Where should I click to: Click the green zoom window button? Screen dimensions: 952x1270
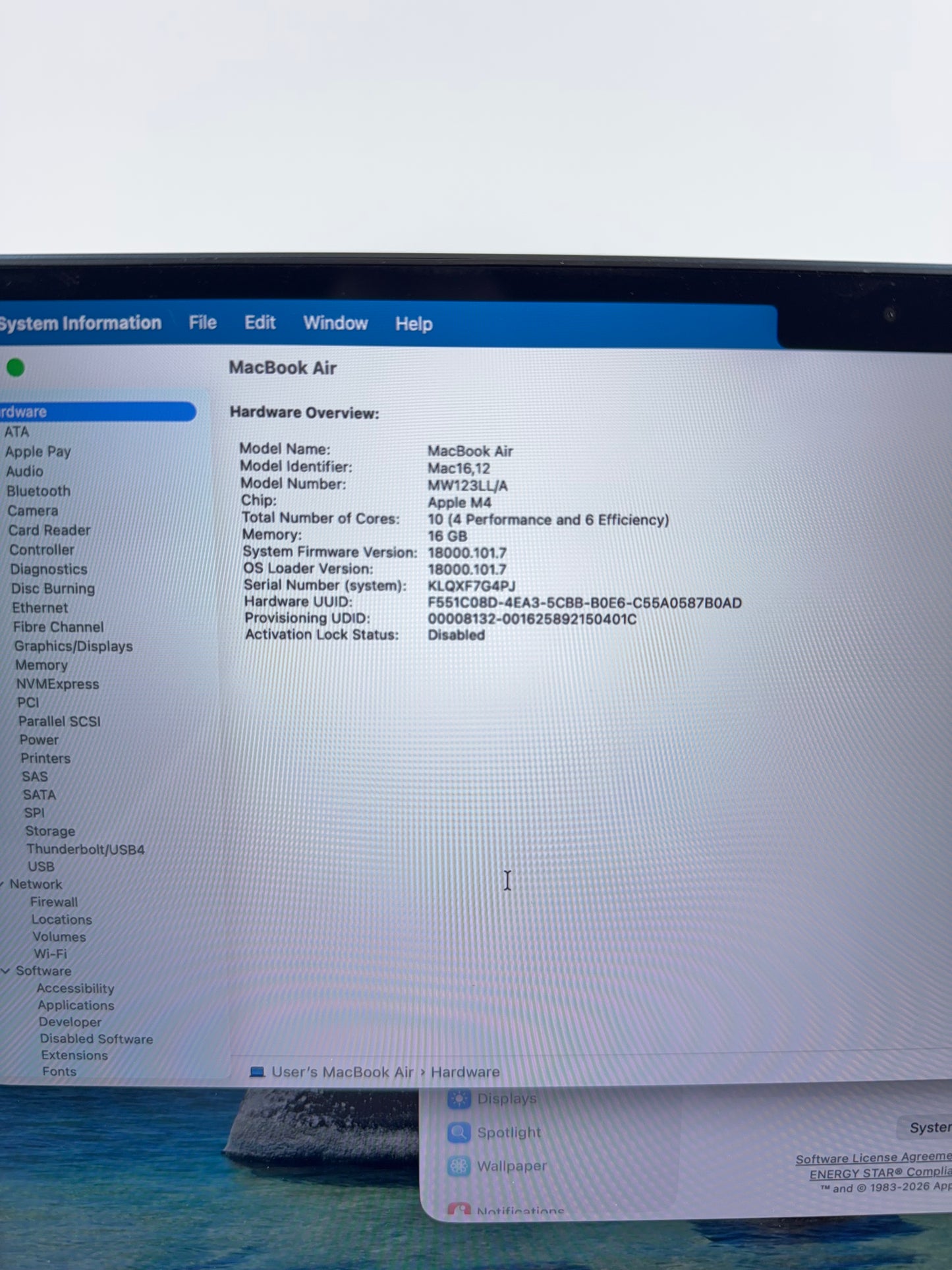(15, 368)
